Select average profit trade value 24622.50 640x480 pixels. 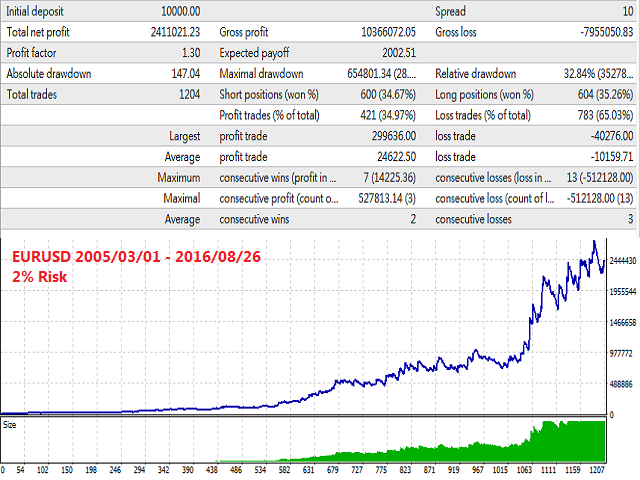pyautogui.click(x=396, y=157)
